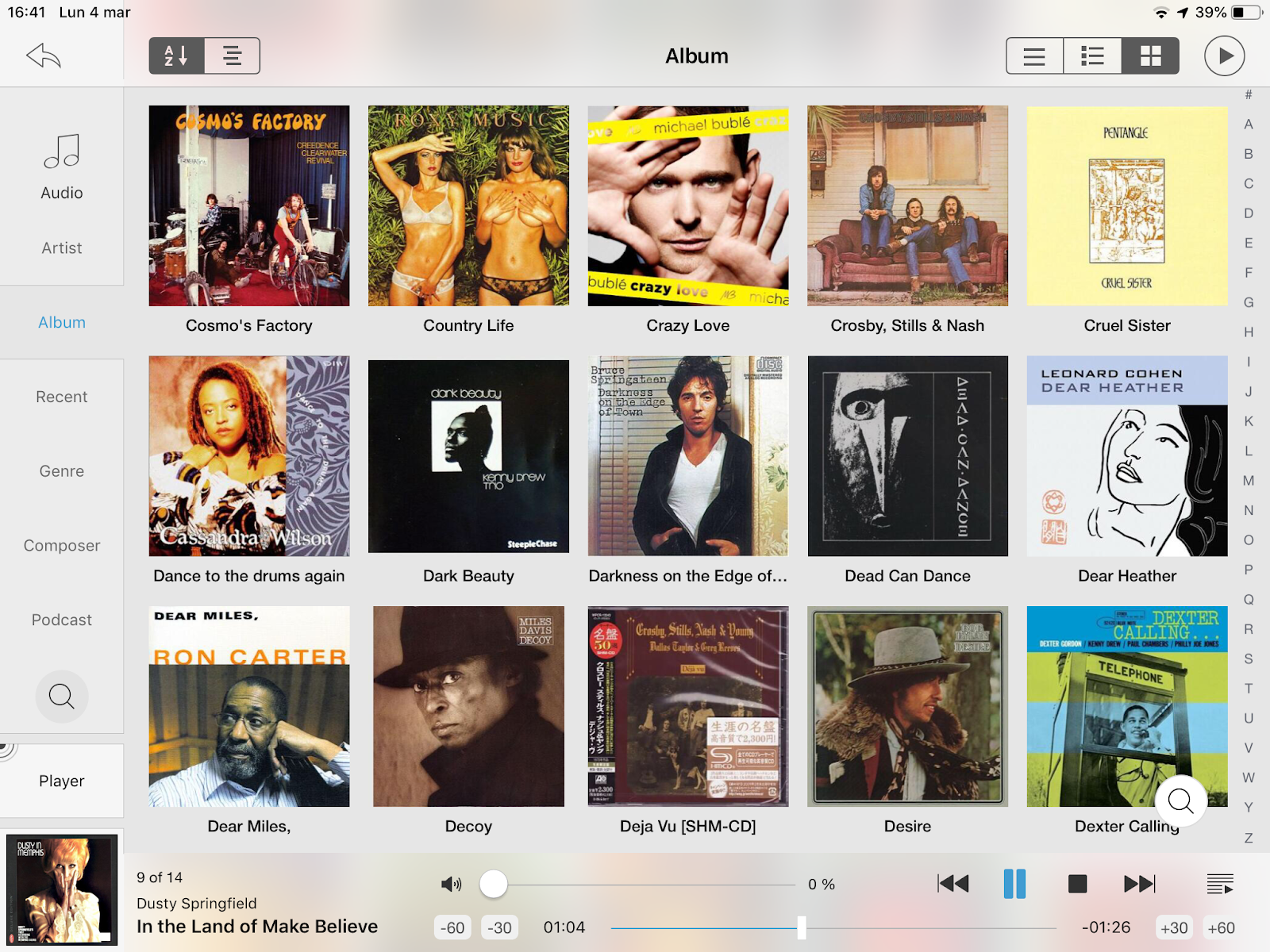Open Country Life album cover
This screenshot has height=952, width=1270.
tap(468, 205)
